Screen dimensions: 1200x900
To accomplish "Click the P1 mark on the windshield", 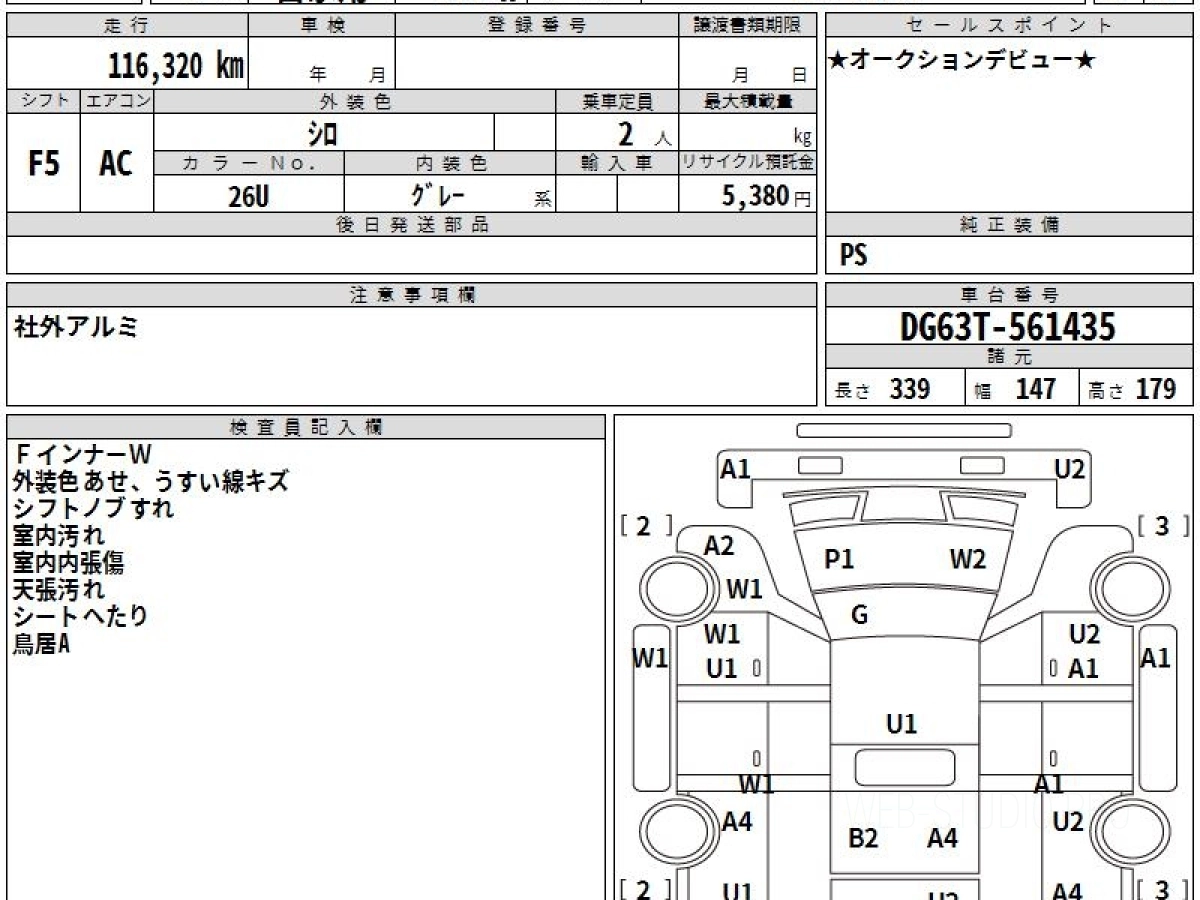I will (x=839, y=560).
